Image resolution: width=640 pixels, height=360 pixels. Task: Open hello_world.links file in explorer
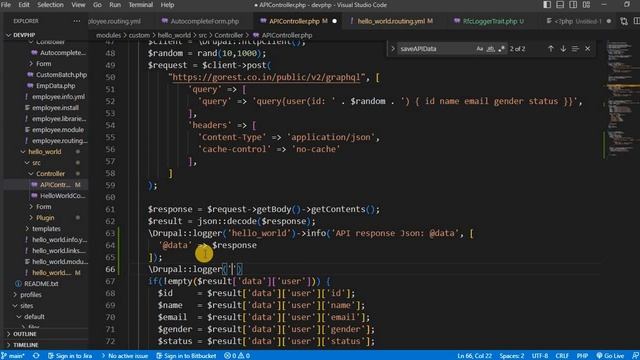(x=59, y=251)
